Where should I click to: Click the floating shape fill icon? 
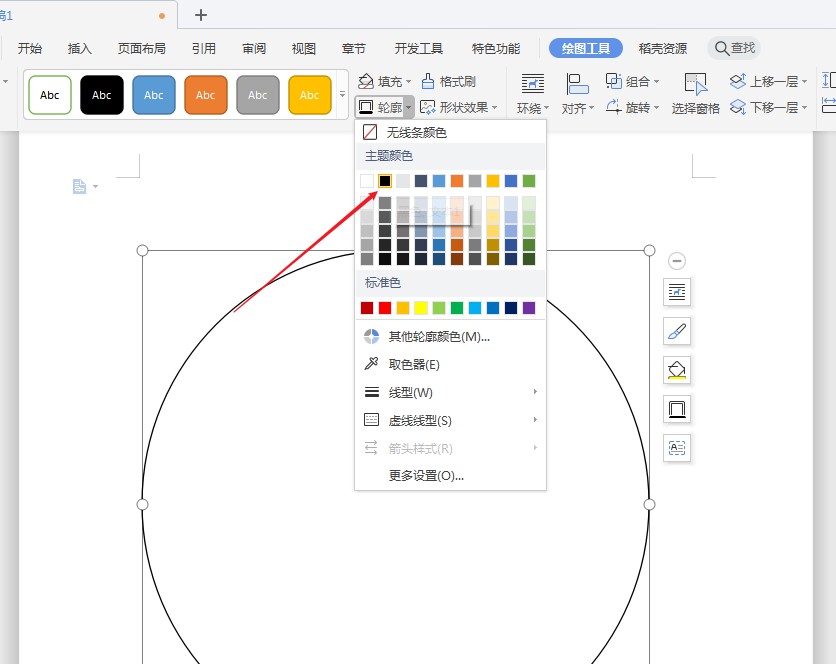677,370
